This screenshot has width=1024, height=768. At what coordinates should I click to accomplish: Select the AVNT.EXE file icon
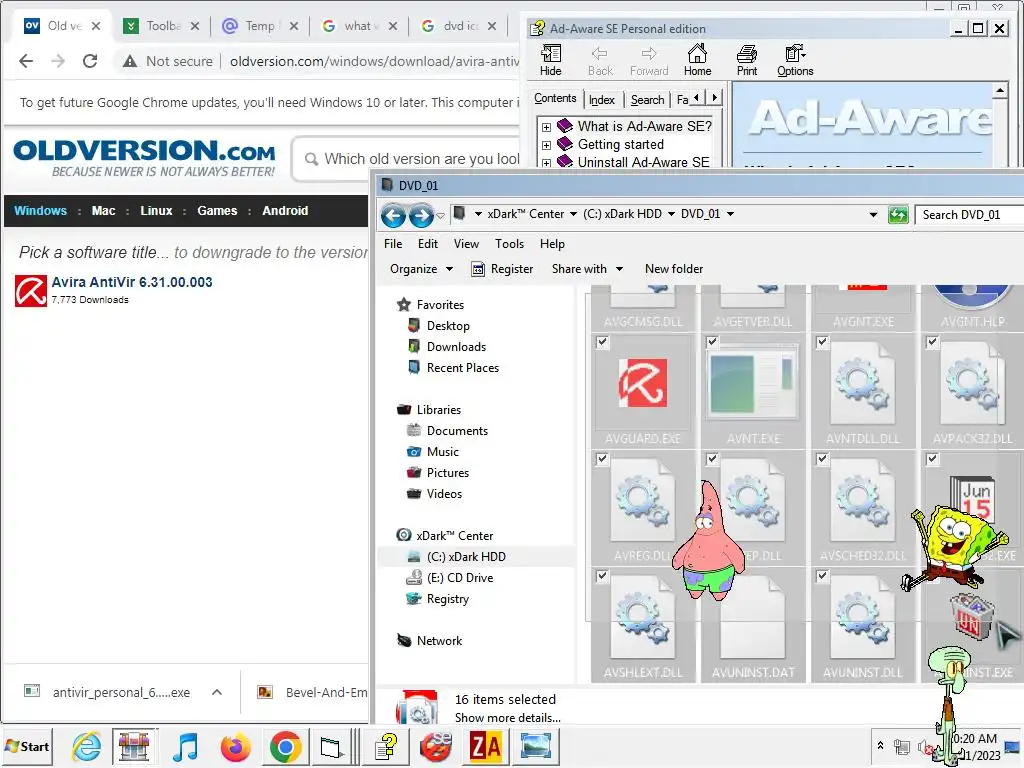753,383
